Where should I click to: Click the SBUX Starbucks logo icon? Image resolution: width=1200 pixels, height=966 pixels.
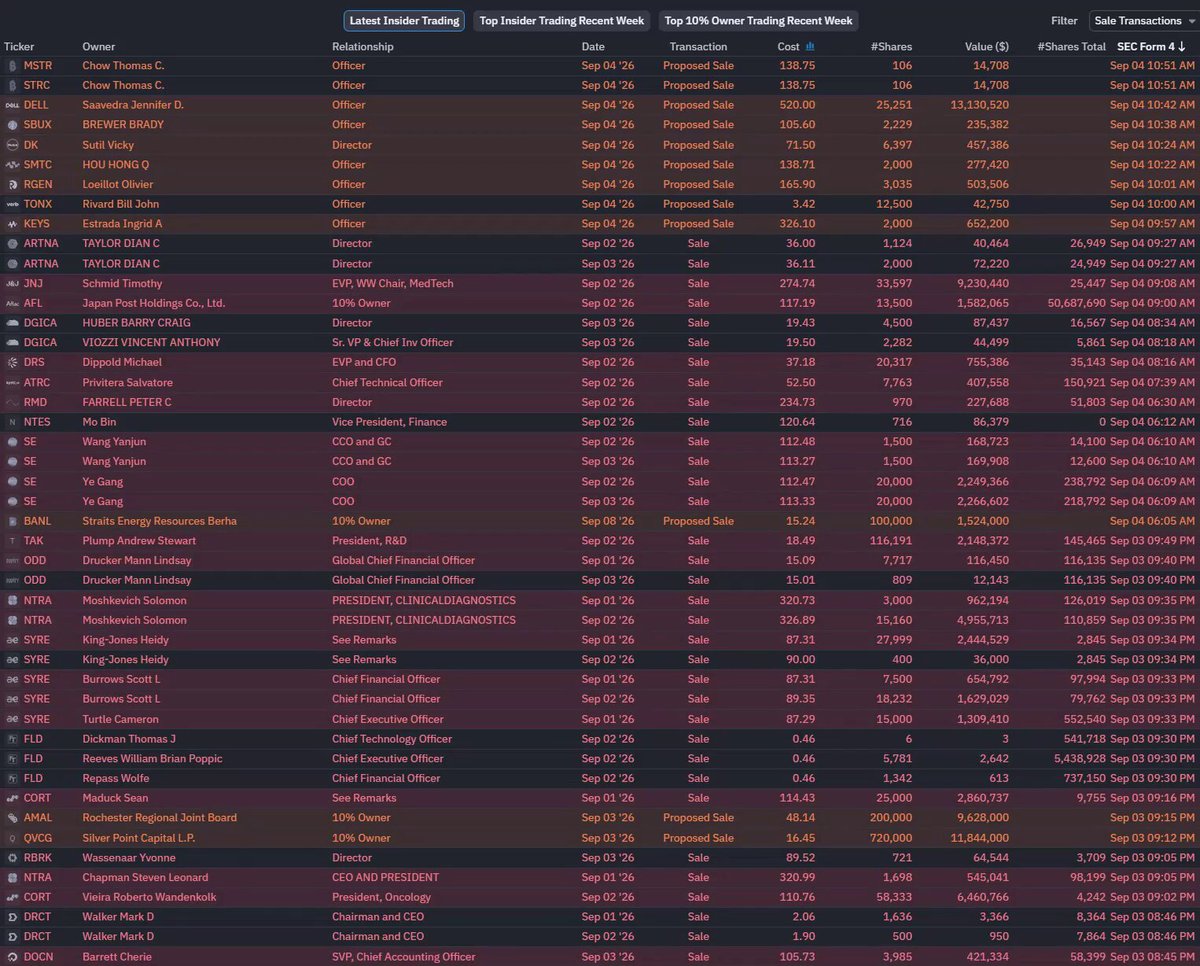coord(12,125)
